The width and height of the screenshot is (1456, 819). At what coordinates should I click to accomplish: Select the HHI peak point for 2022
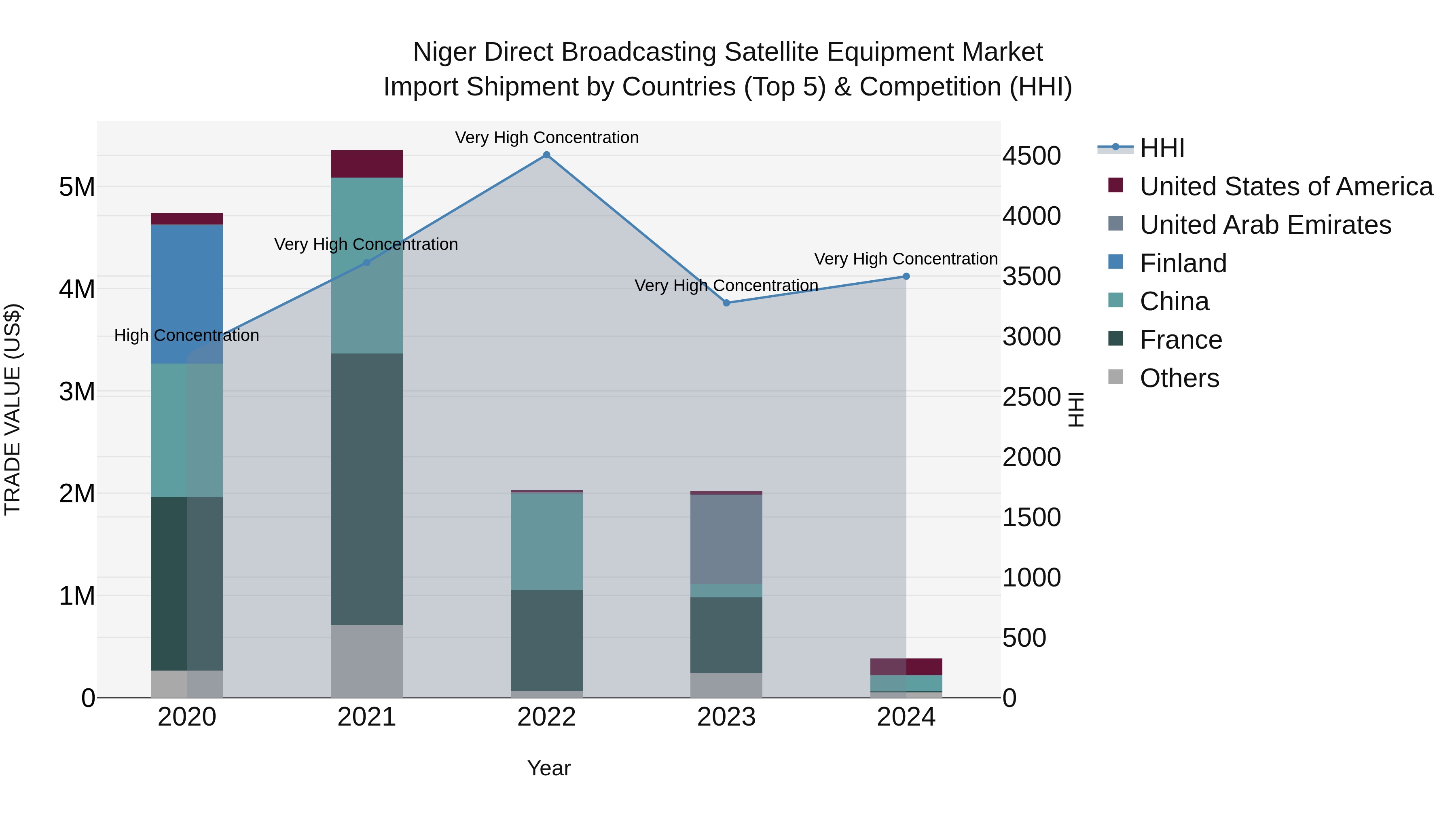coord(546,155)
